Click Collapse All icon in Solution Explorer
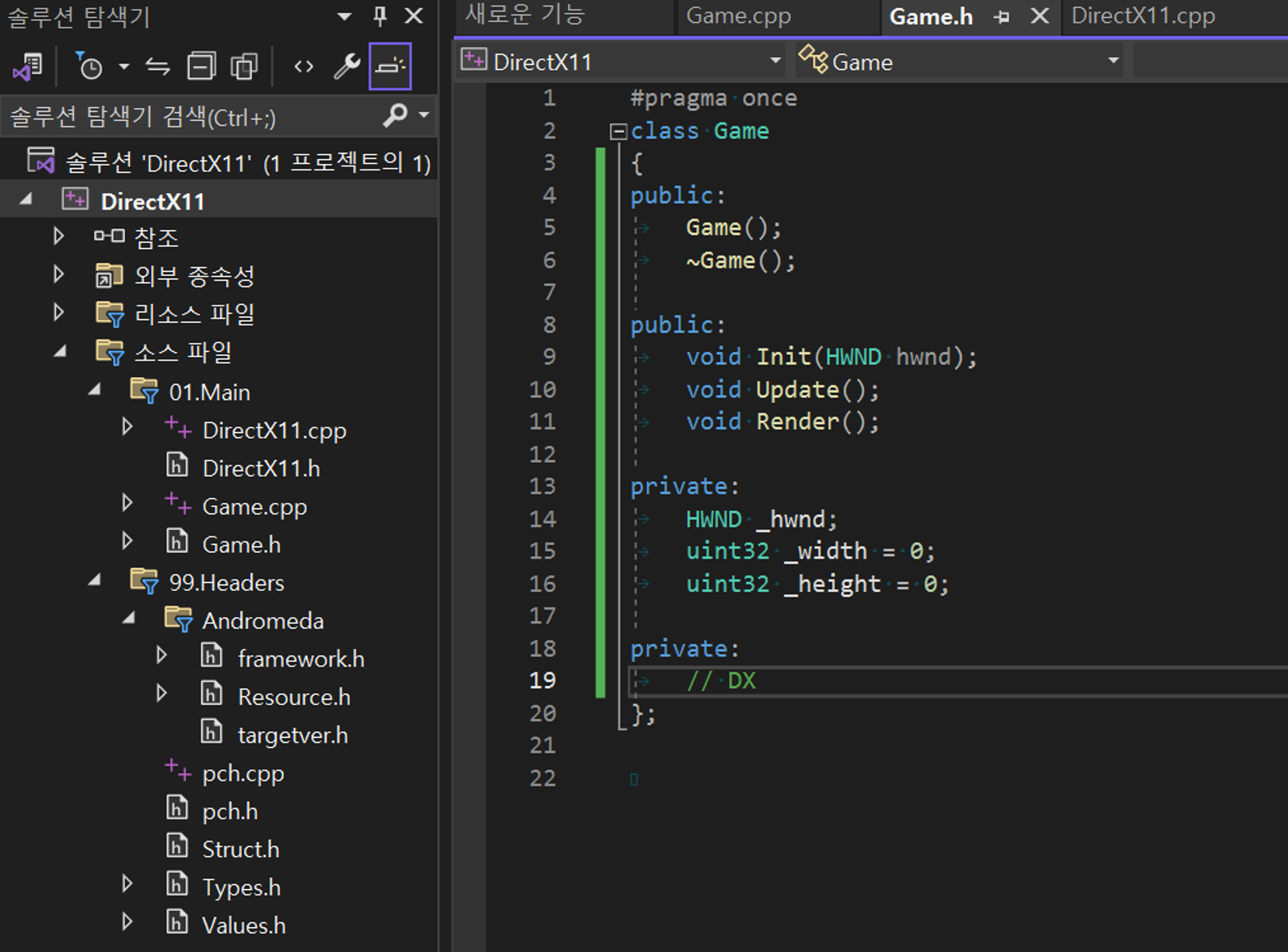The width and height of the screenshot is (1288, 952). coord(201,66)
